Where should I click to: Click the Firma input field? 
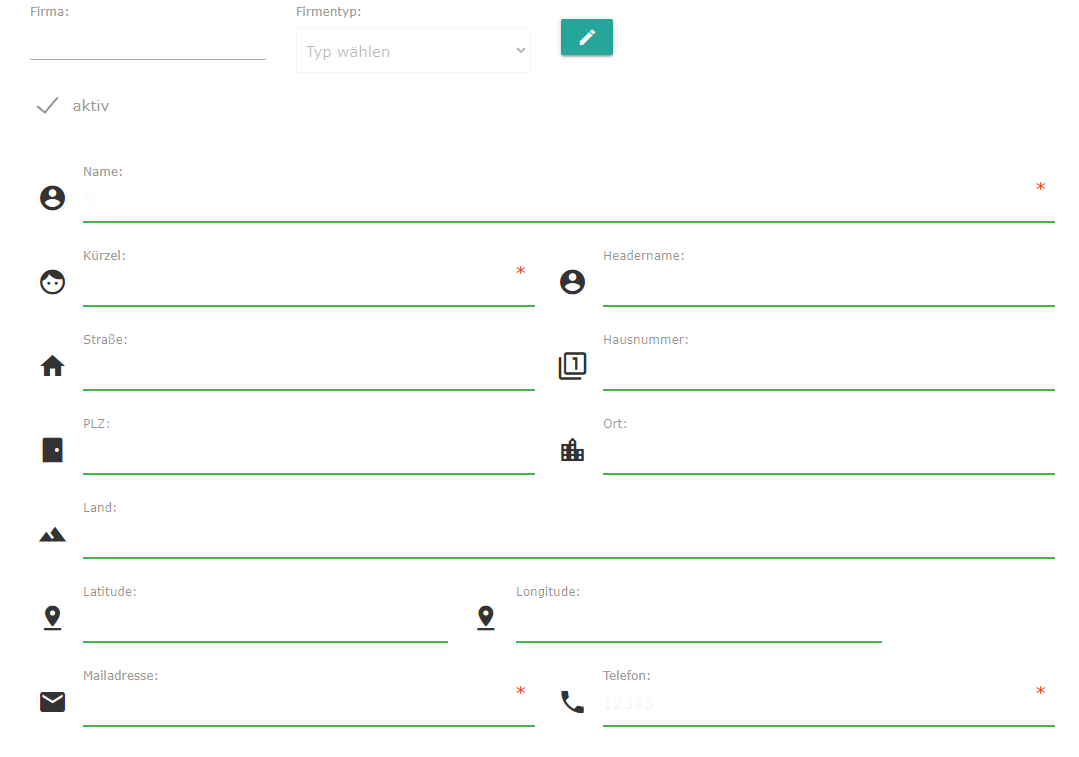tap(148, 45)
